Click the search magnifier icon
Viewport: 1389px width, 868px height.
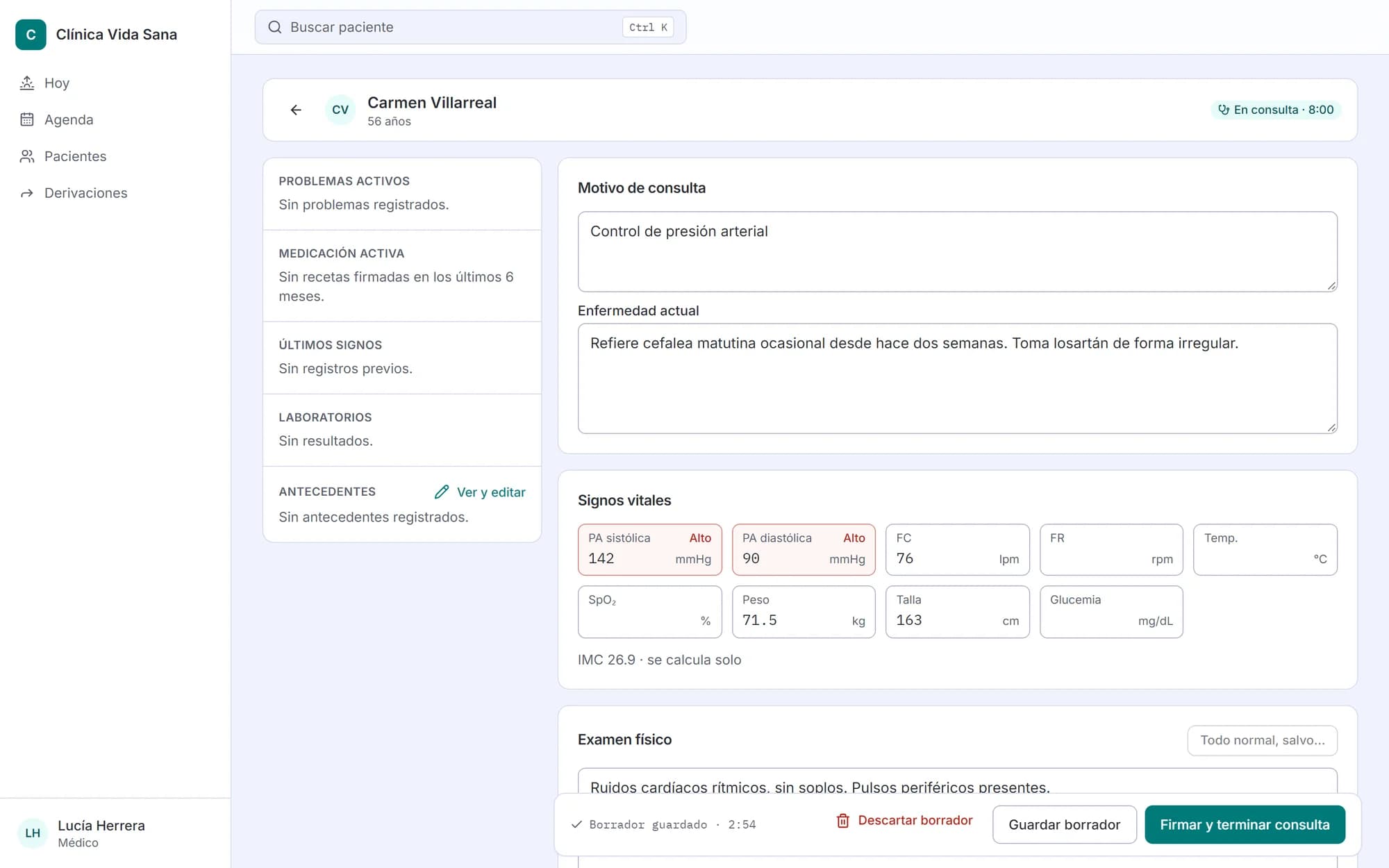pyautogui.click(x=275, y=27)
